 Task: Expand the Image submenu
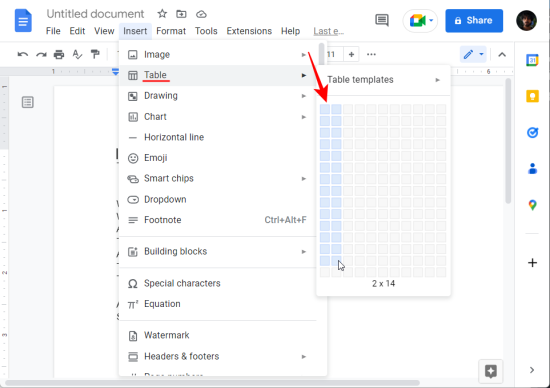pyautogui.click(x=217, y=55)
